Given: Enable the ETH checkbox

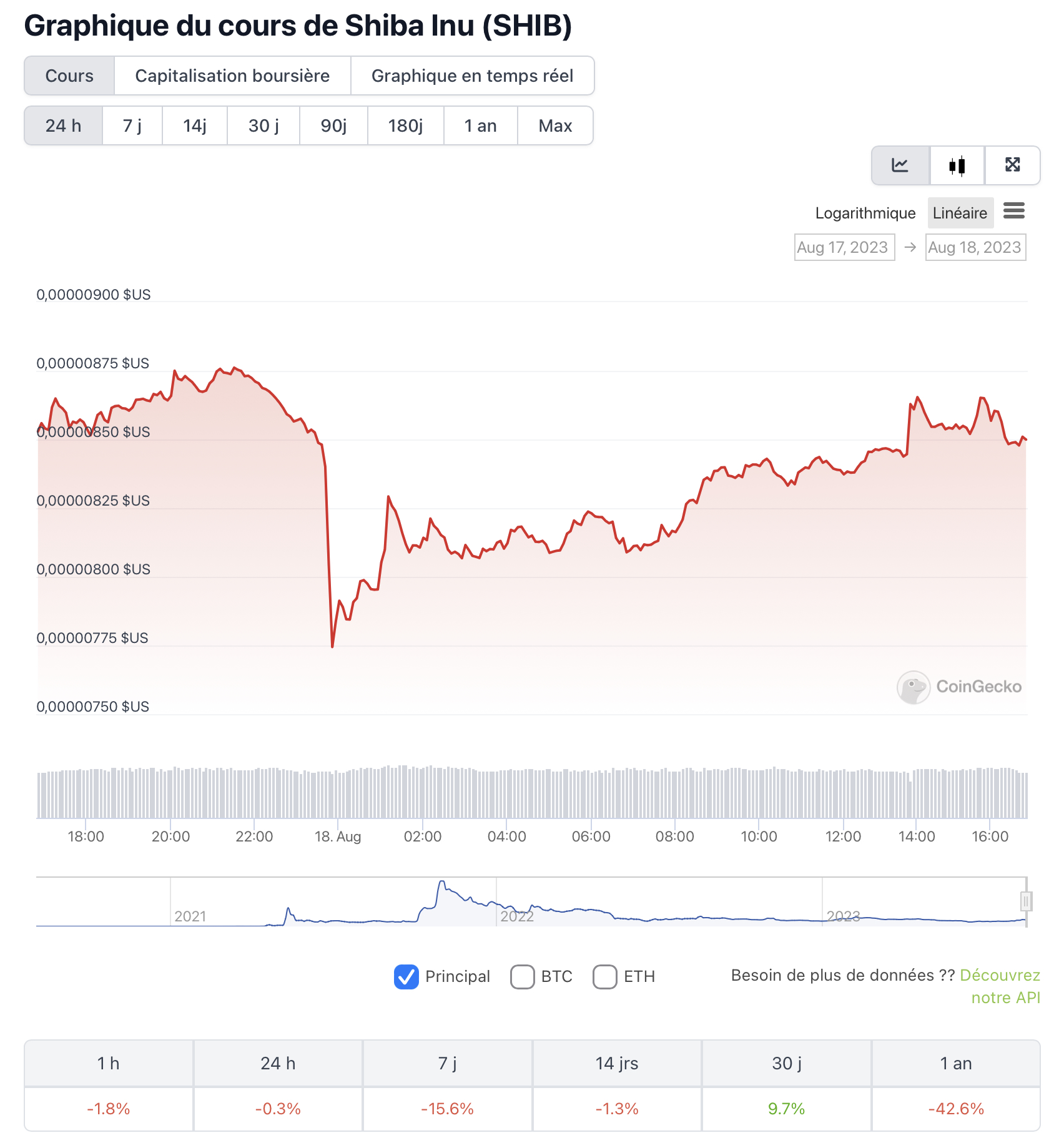Looking at the screenshot, I should [x=605, y=977].
